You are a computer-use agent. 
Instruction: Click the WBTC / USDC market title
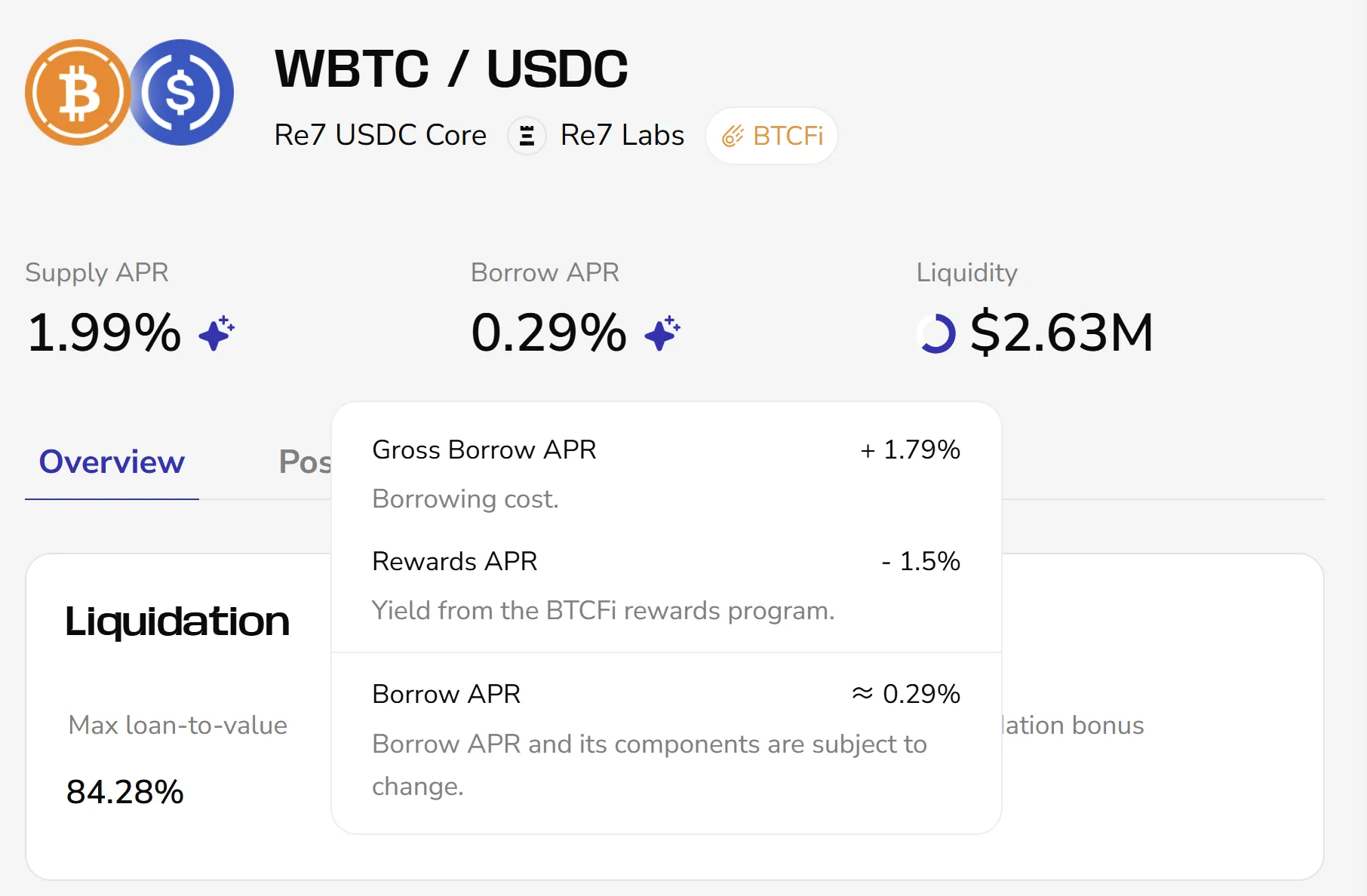pos(451,69)
